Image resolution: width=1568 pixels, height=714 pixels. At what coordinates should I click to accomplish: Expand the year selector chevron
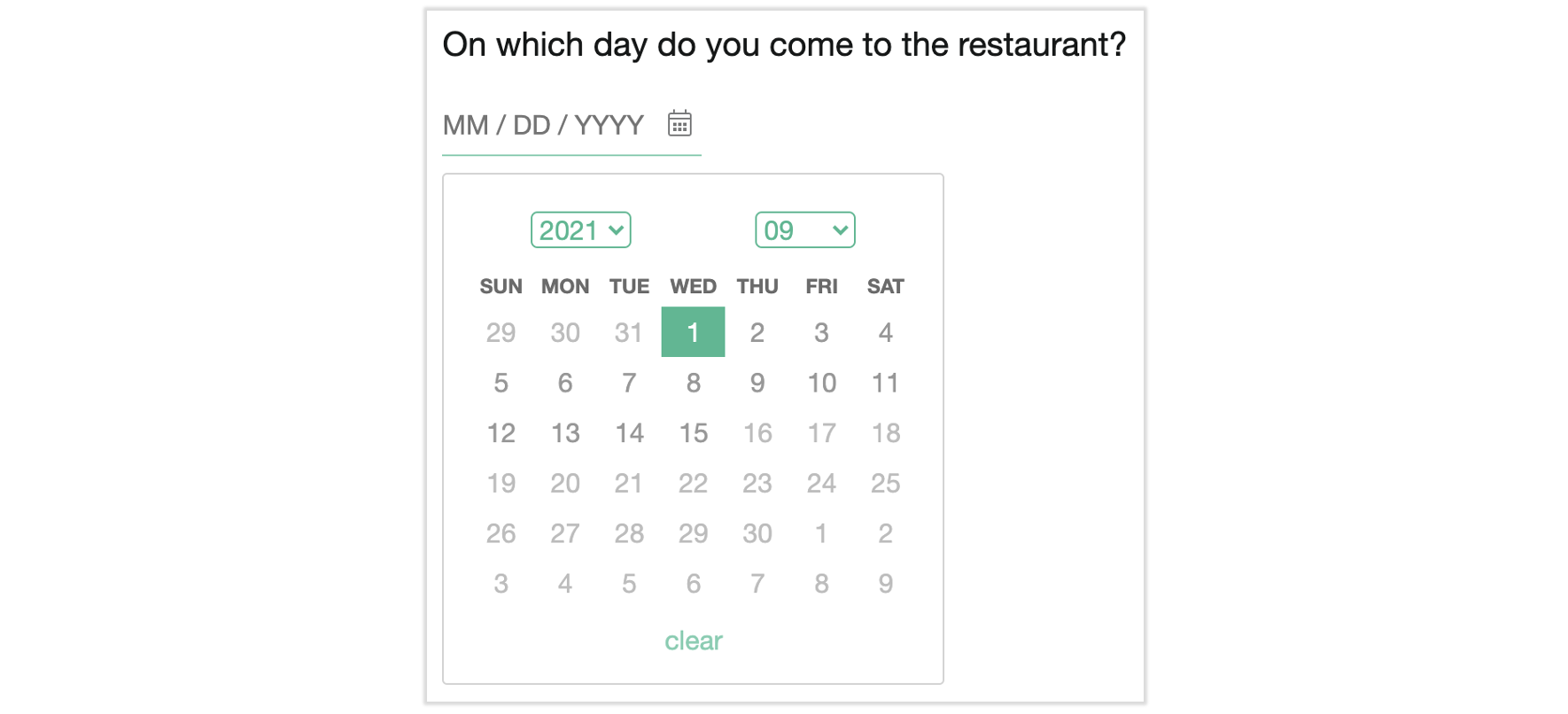[x=616, y=229]
